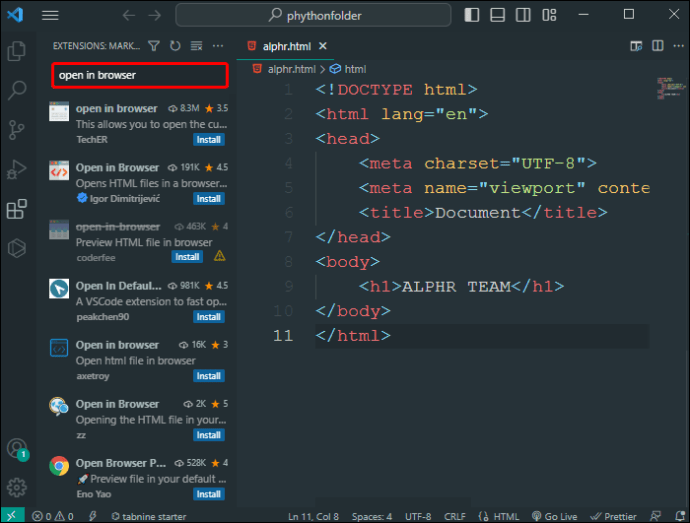Click the Extensions icon in activity bar
This screenshot has height=523, width=690.
pos(16,209)
